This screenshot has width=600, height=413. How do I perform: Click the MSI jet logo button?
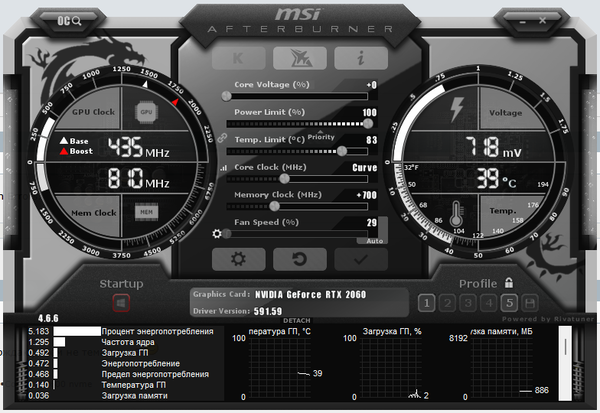[300, 58]
